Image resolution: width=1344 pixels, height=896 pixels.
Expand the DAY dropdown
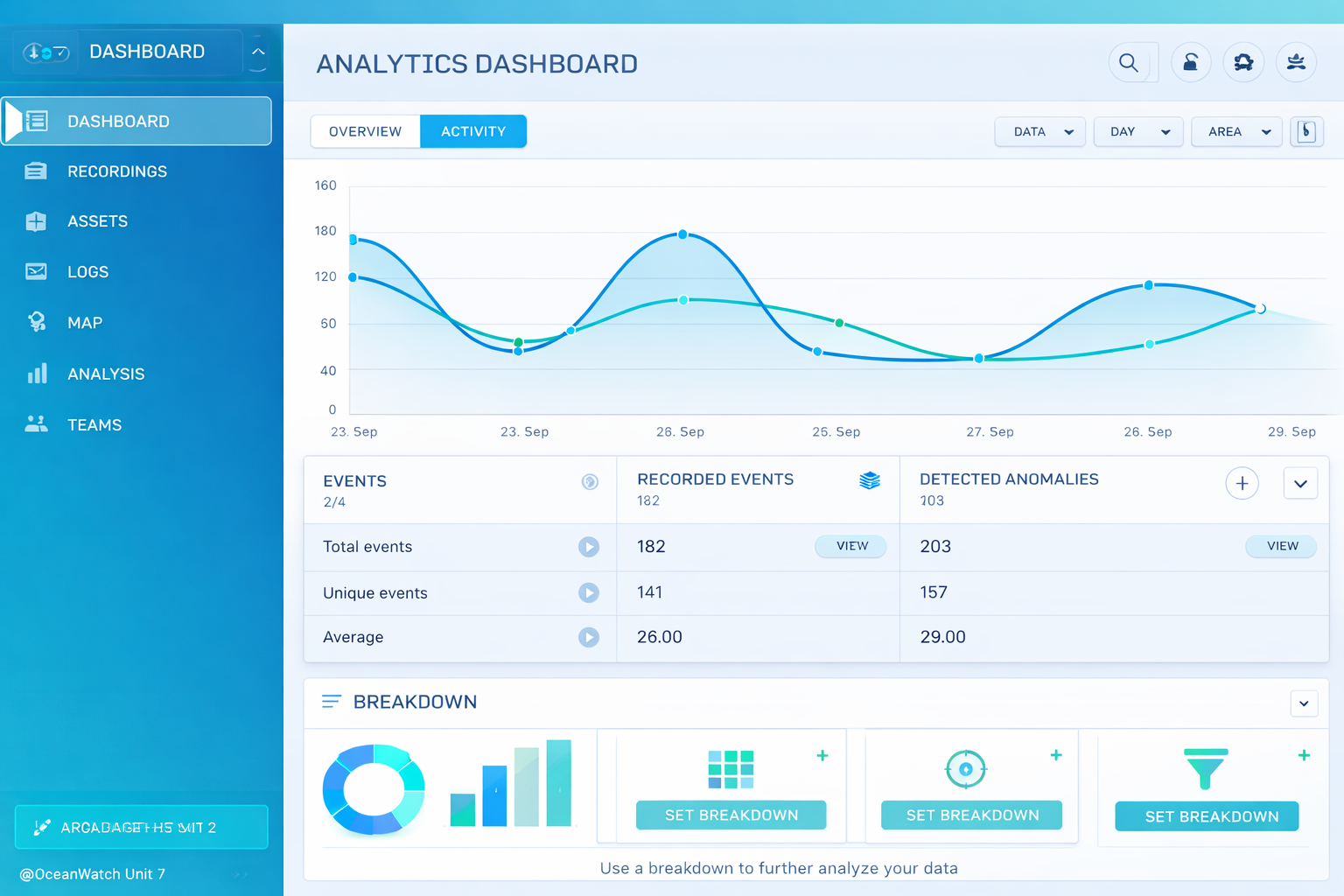pyautogui.click(x=1138, y=131)
